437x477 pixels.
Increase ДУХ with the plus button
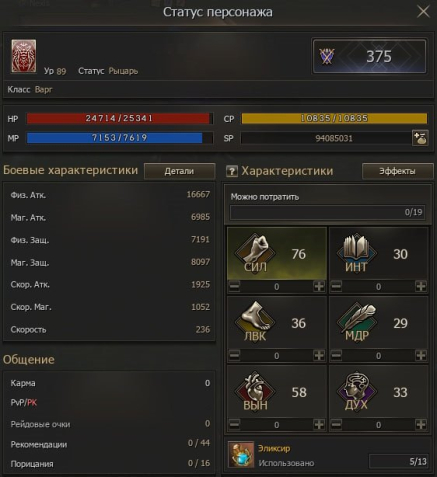421,424
